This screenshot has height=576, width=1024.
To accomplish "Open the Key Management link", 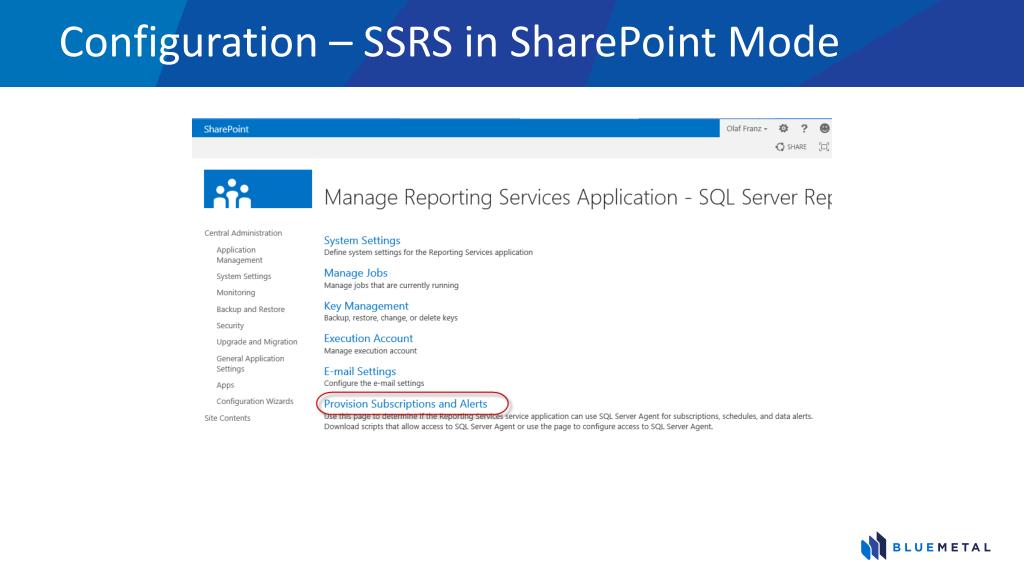I will [366, 306].
